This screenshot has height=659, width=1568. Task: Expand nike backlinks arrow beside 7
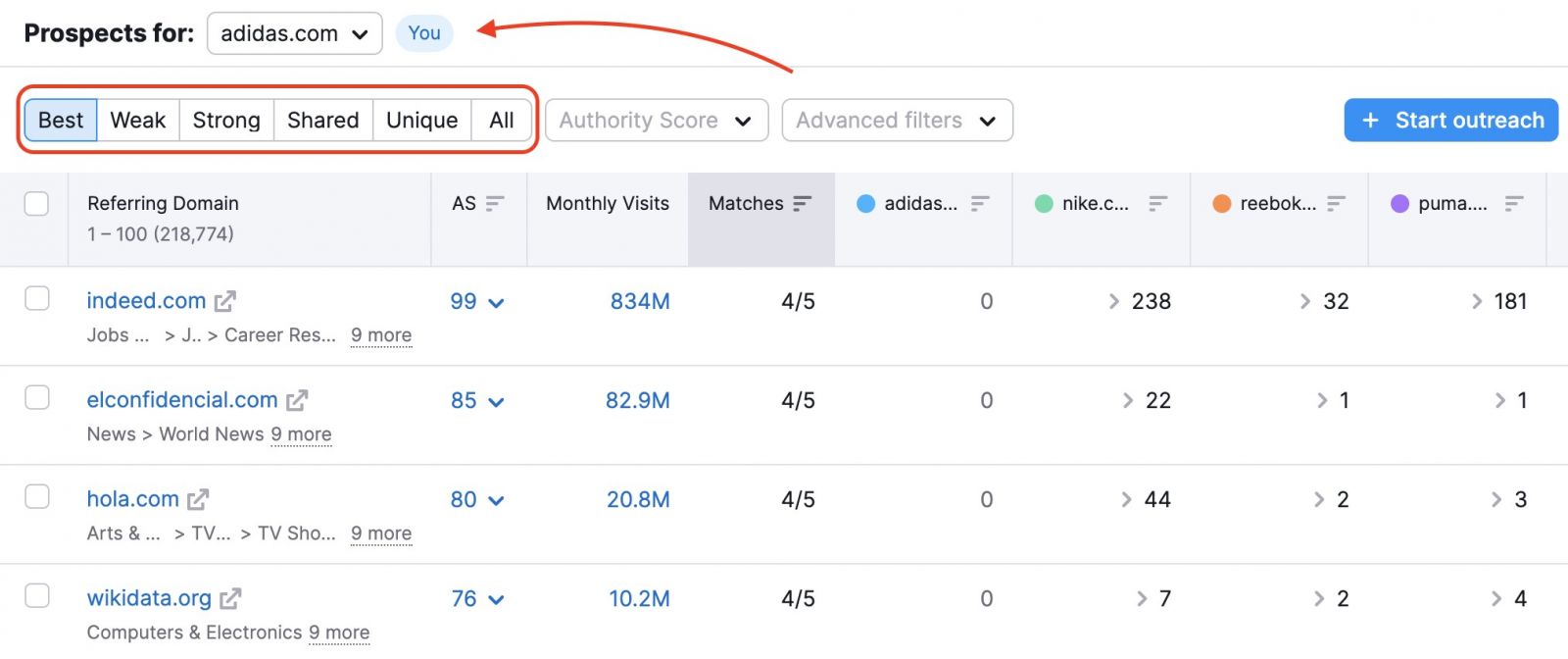1142,598
